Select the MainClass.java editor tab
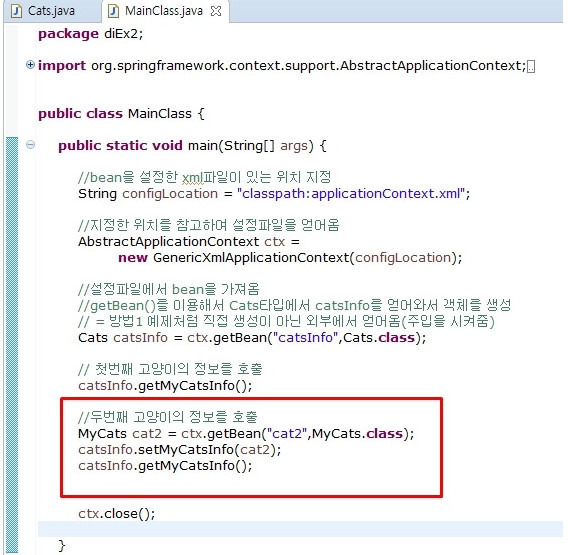Viewport: 568px width, 555px height. (164, 11)
